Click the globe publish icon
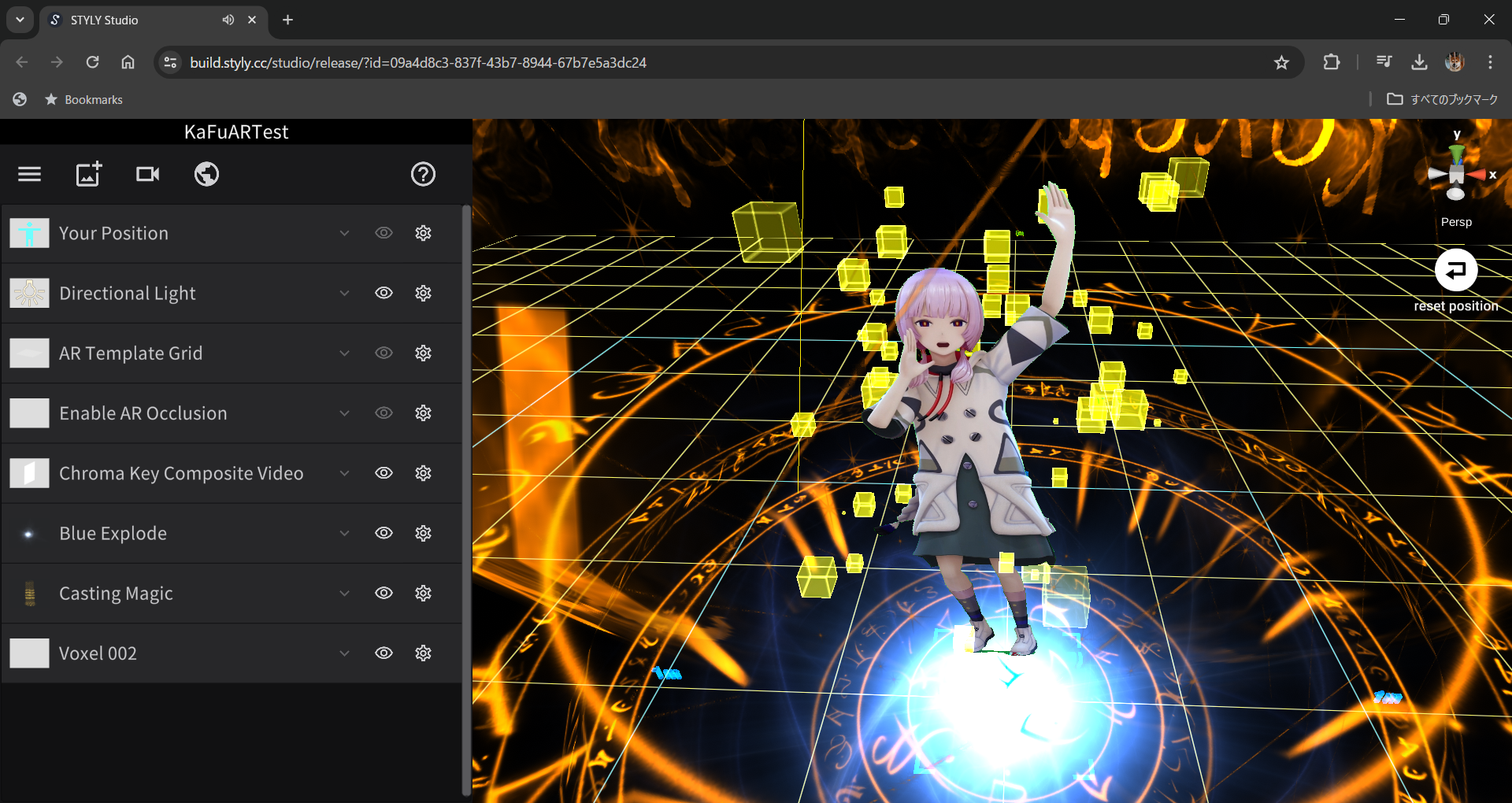1512x803 pixels. click(207, 174)
